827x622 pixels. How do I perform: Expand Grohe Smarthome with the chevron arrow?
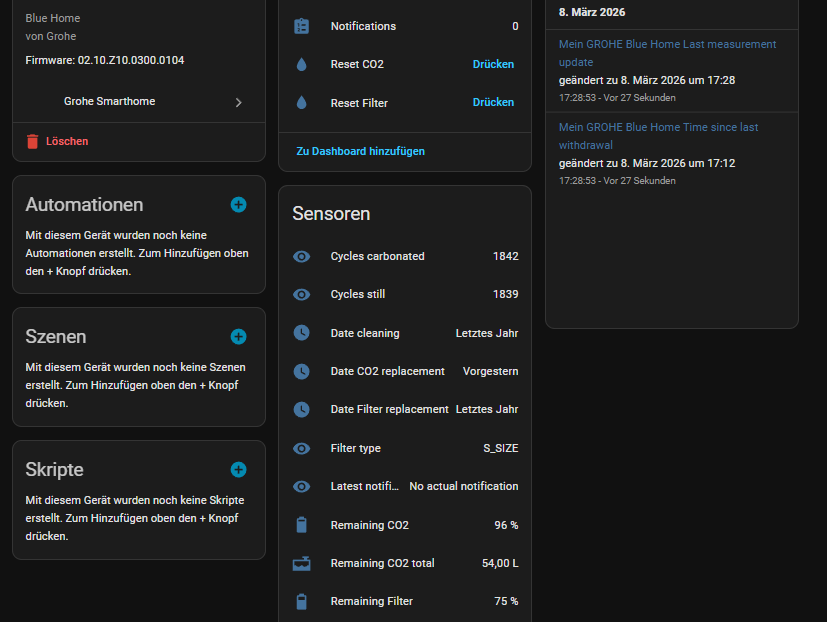(238, 102)
